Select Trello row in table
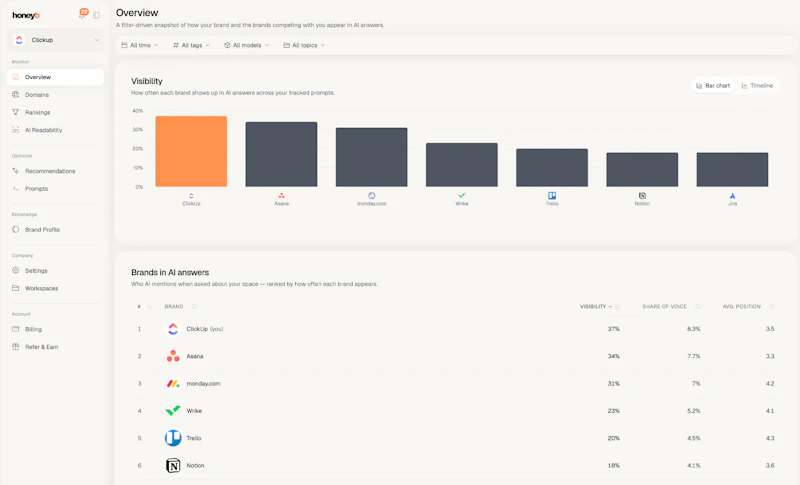This screenshot has width=800, height=485. point(456,438)
